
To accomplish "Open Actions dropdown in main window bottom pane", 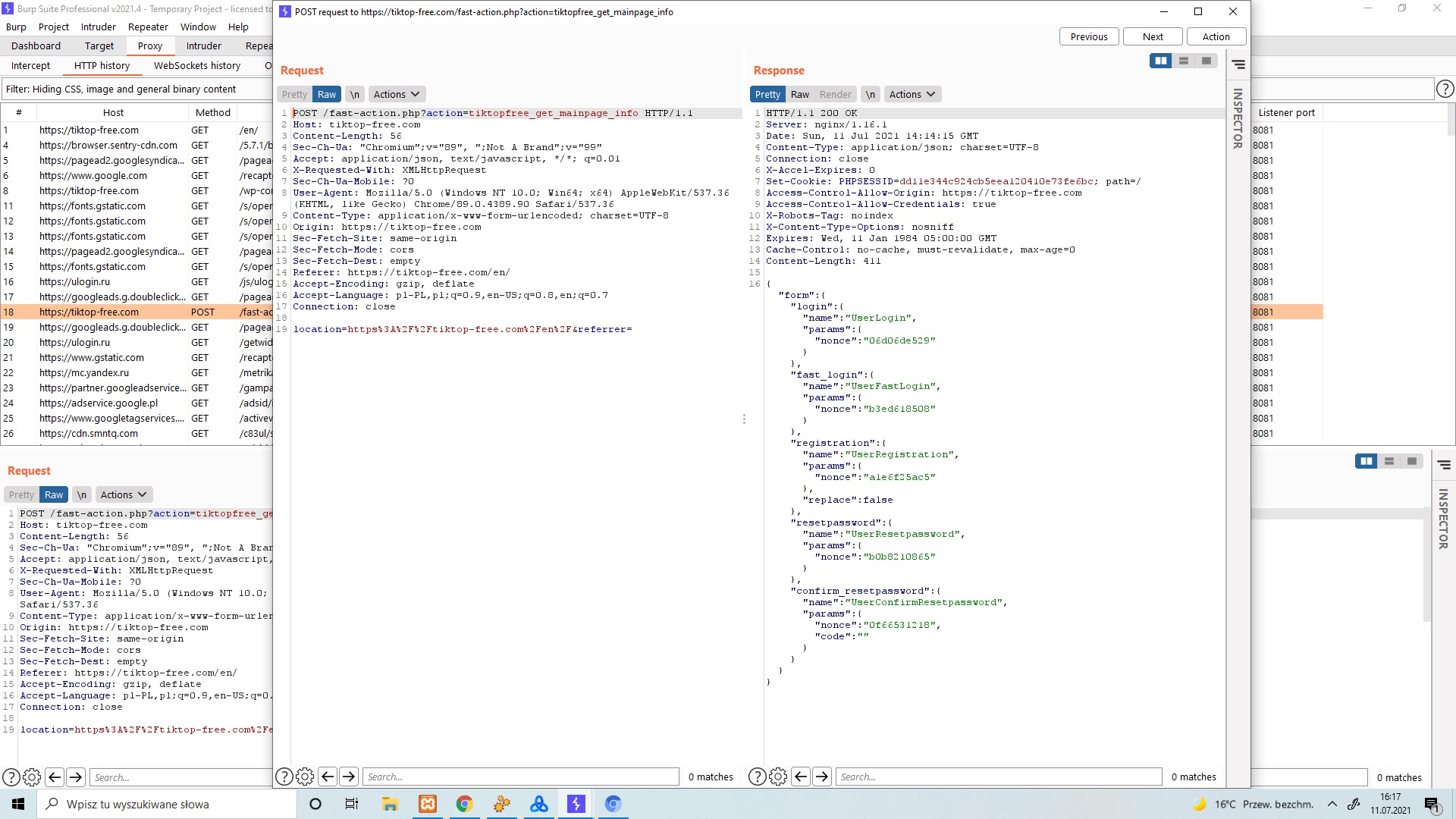I will [124, 494].
